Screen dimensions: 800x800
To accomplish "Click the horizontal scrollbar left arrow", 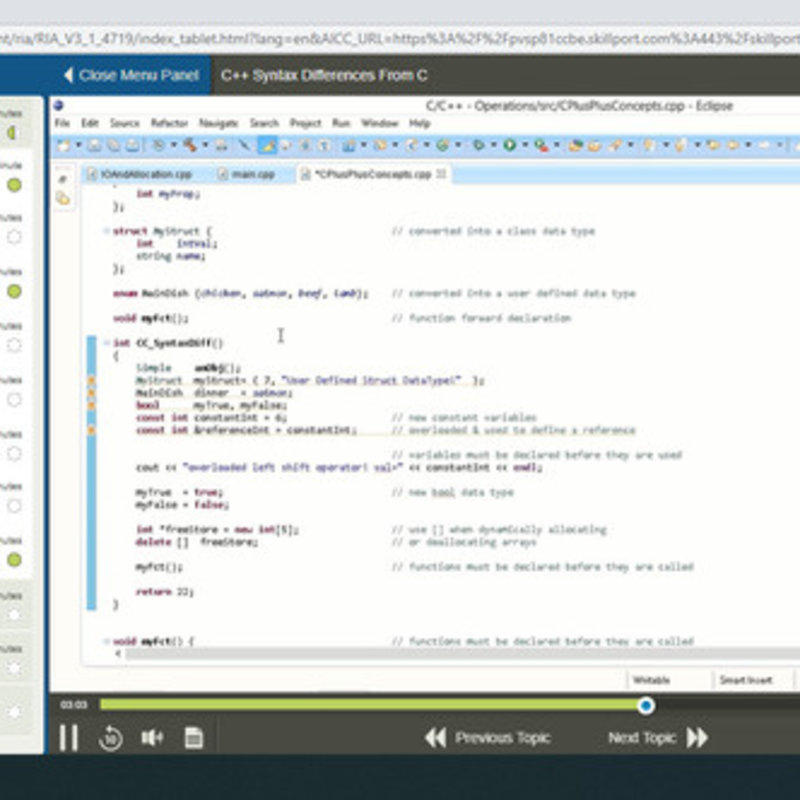I will (118, 654).
